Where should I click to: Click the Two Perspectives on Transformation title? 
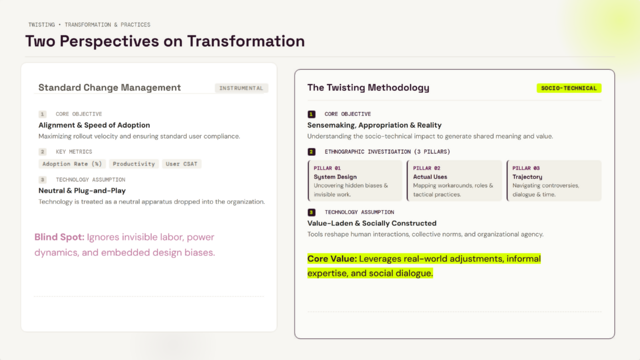click(x=165, y=41)
